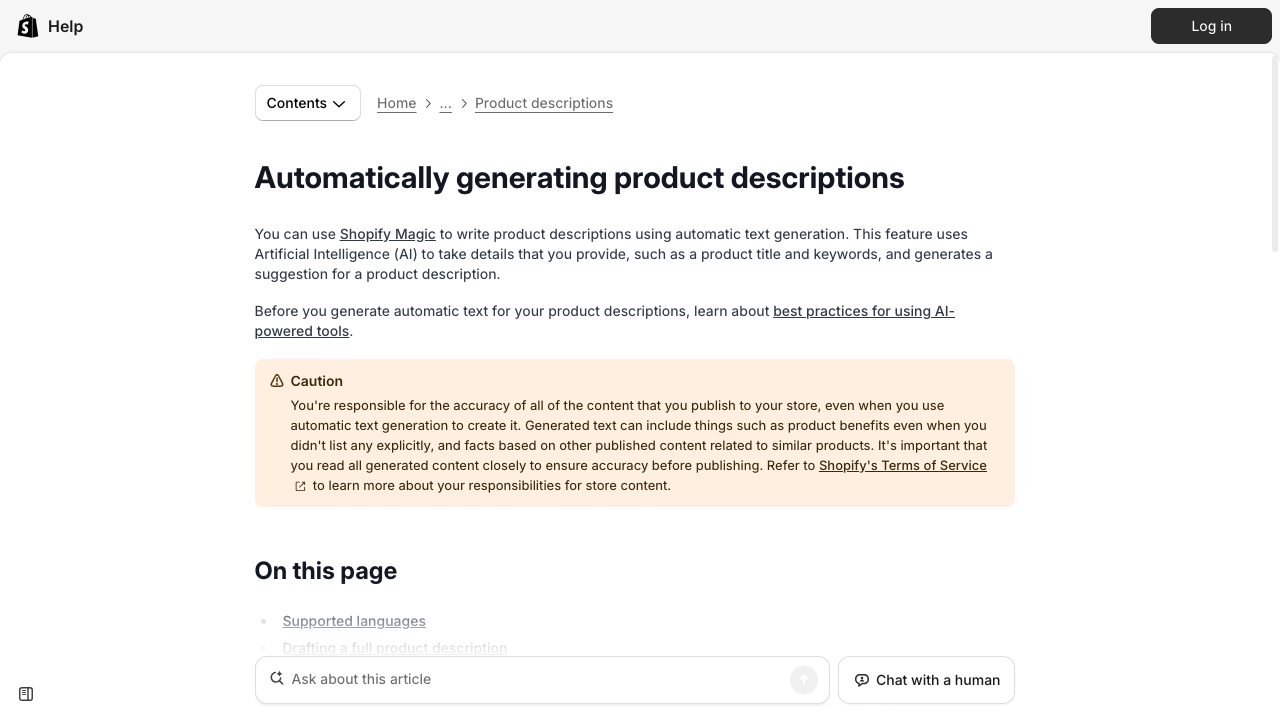1280x720 pixels.
Task: Click the external link icon after Terms of Service
Action: coord(300,486)
